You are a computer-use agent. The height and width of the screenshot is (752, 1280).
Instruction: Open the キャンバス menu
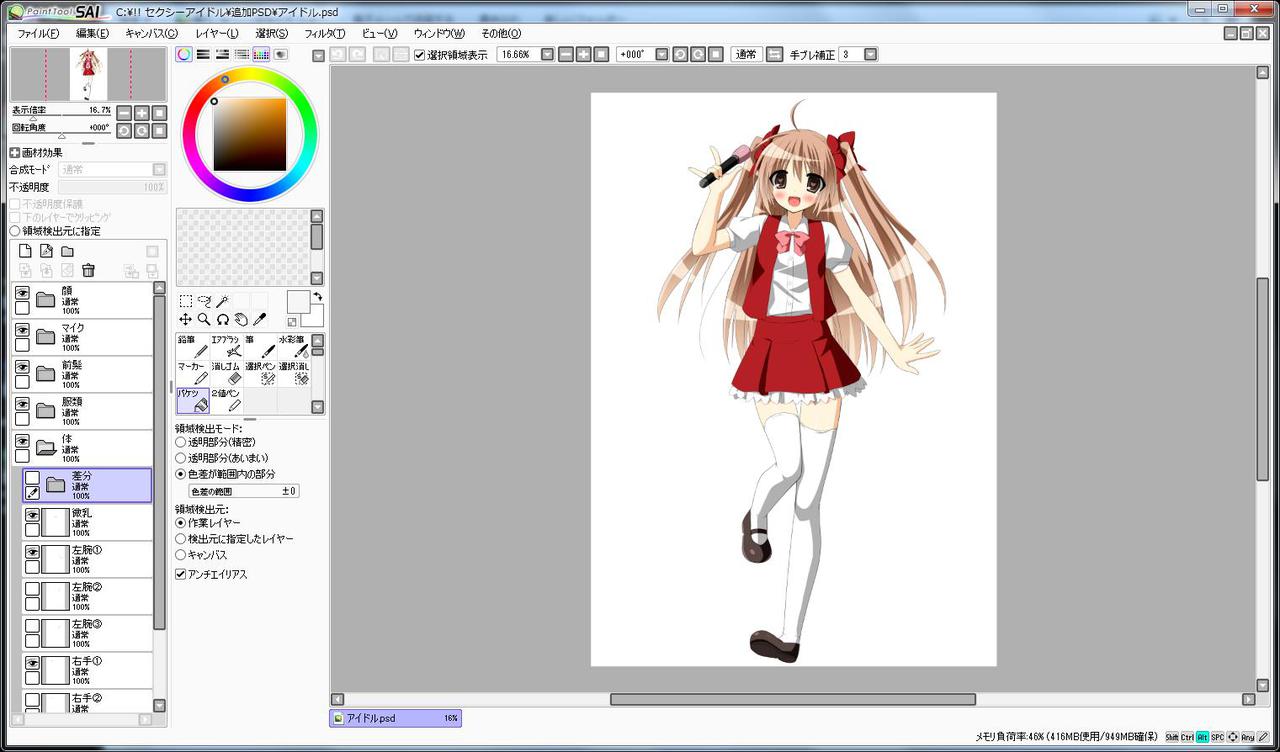152,33
